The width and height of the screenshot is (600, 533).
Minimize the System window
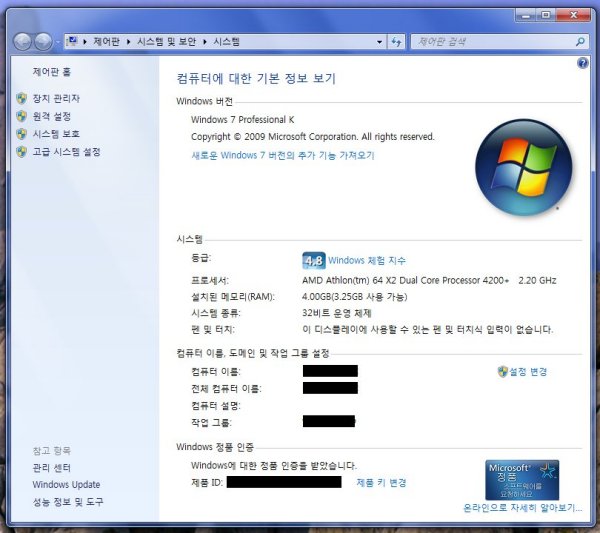click(x=526, y=15)
